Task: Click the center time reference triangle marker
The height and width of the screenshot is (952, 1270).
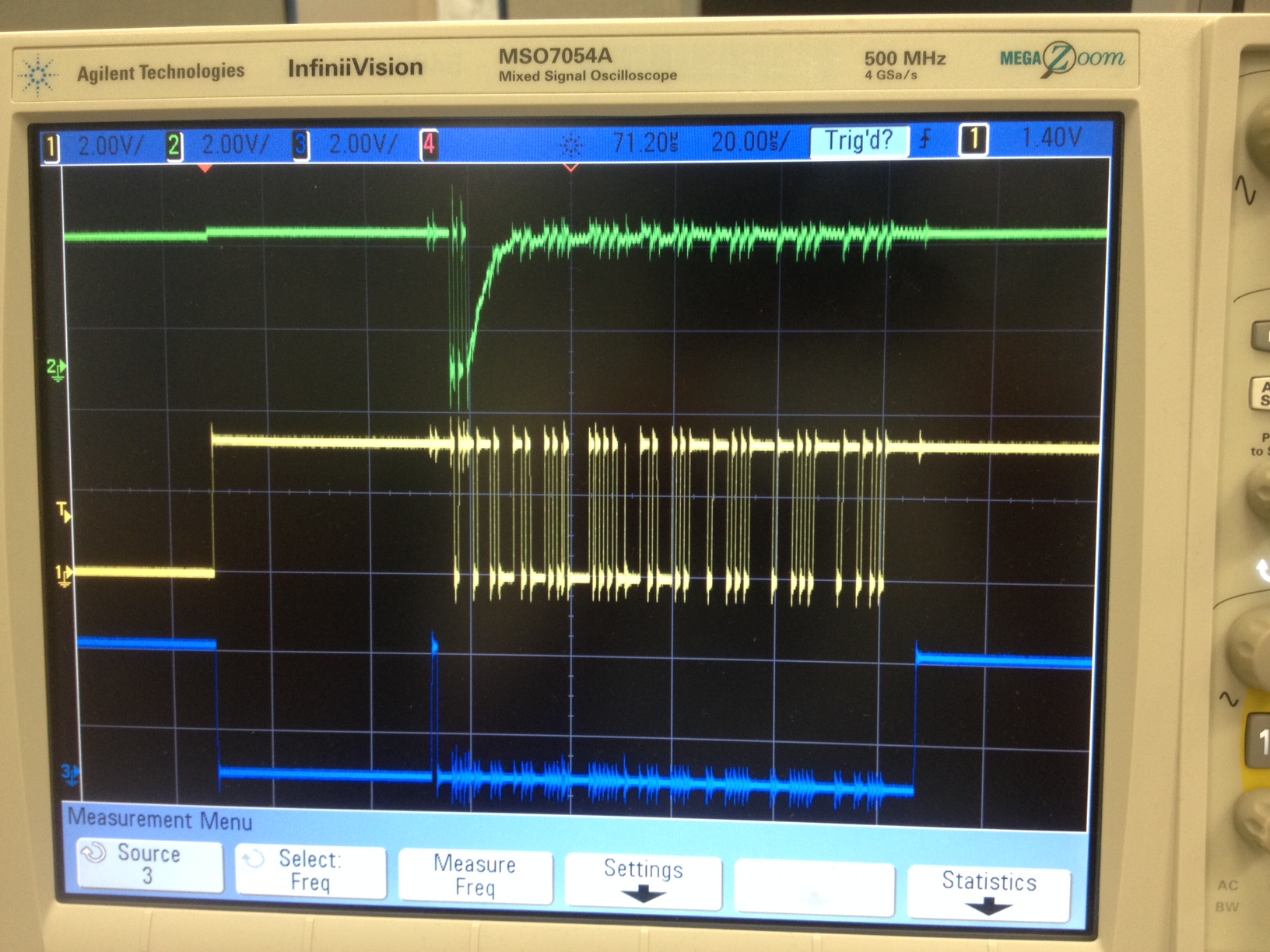Action: [x=570, y=167]
